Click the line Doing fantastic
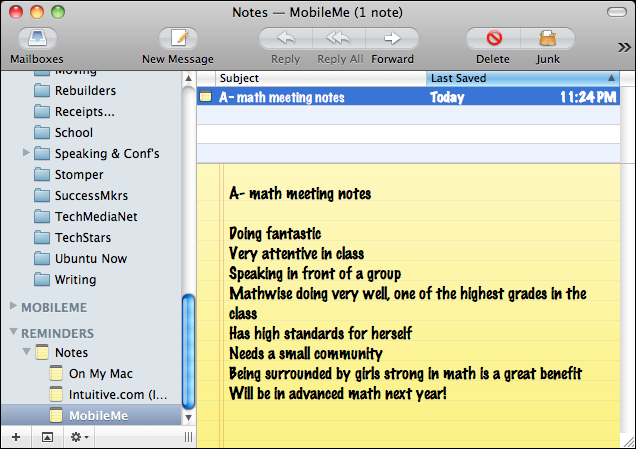 (275, 234)
